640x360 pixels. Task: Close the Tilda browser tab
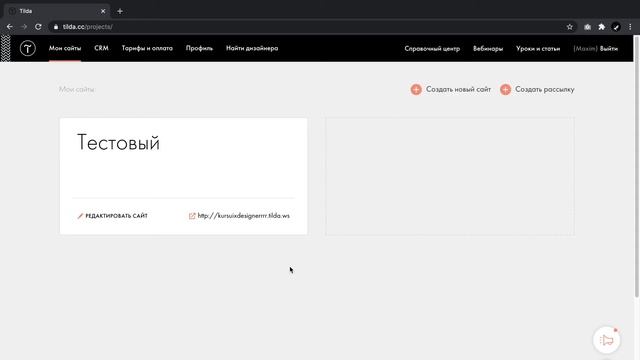pos(103,11)
